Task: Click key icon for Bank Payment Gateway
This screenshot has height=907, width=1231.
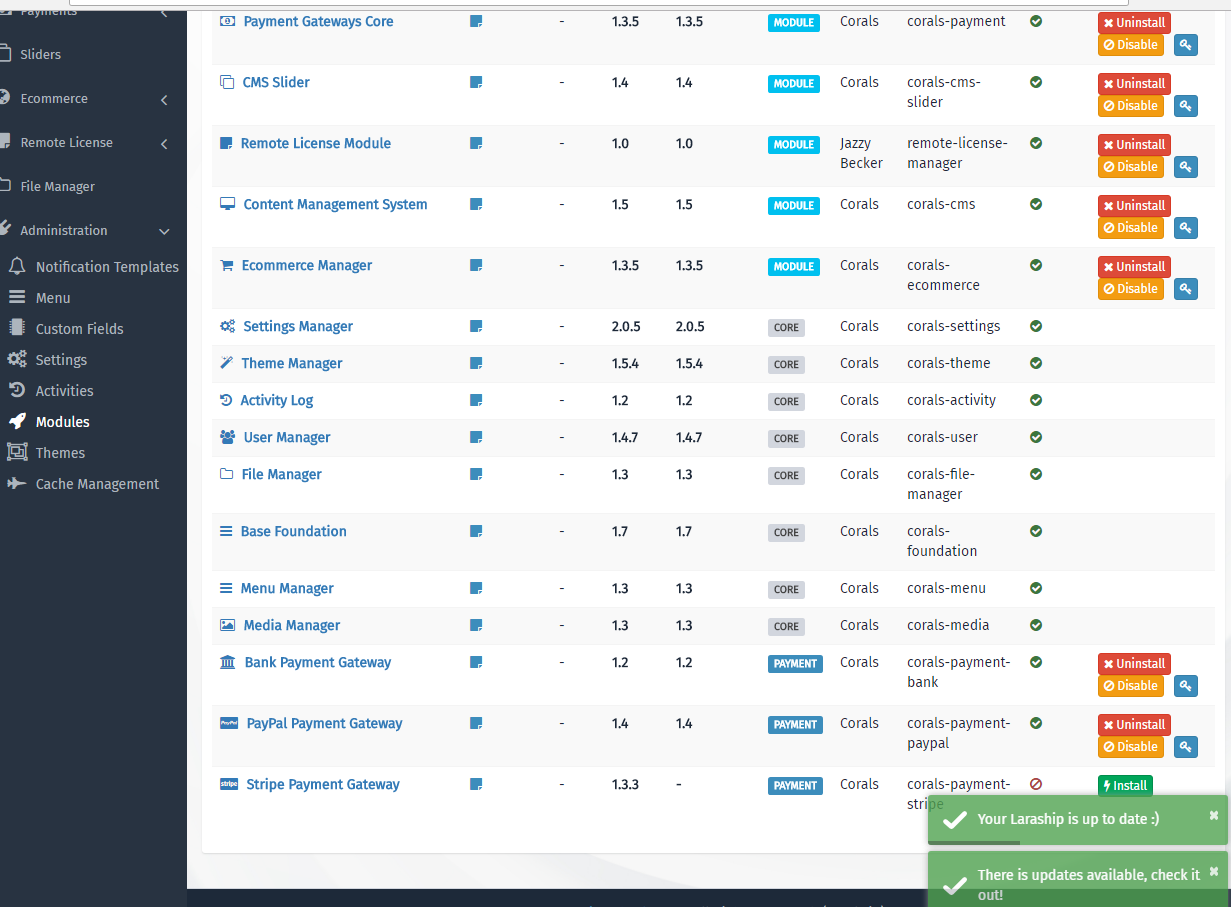Action: click(1185, 685)
